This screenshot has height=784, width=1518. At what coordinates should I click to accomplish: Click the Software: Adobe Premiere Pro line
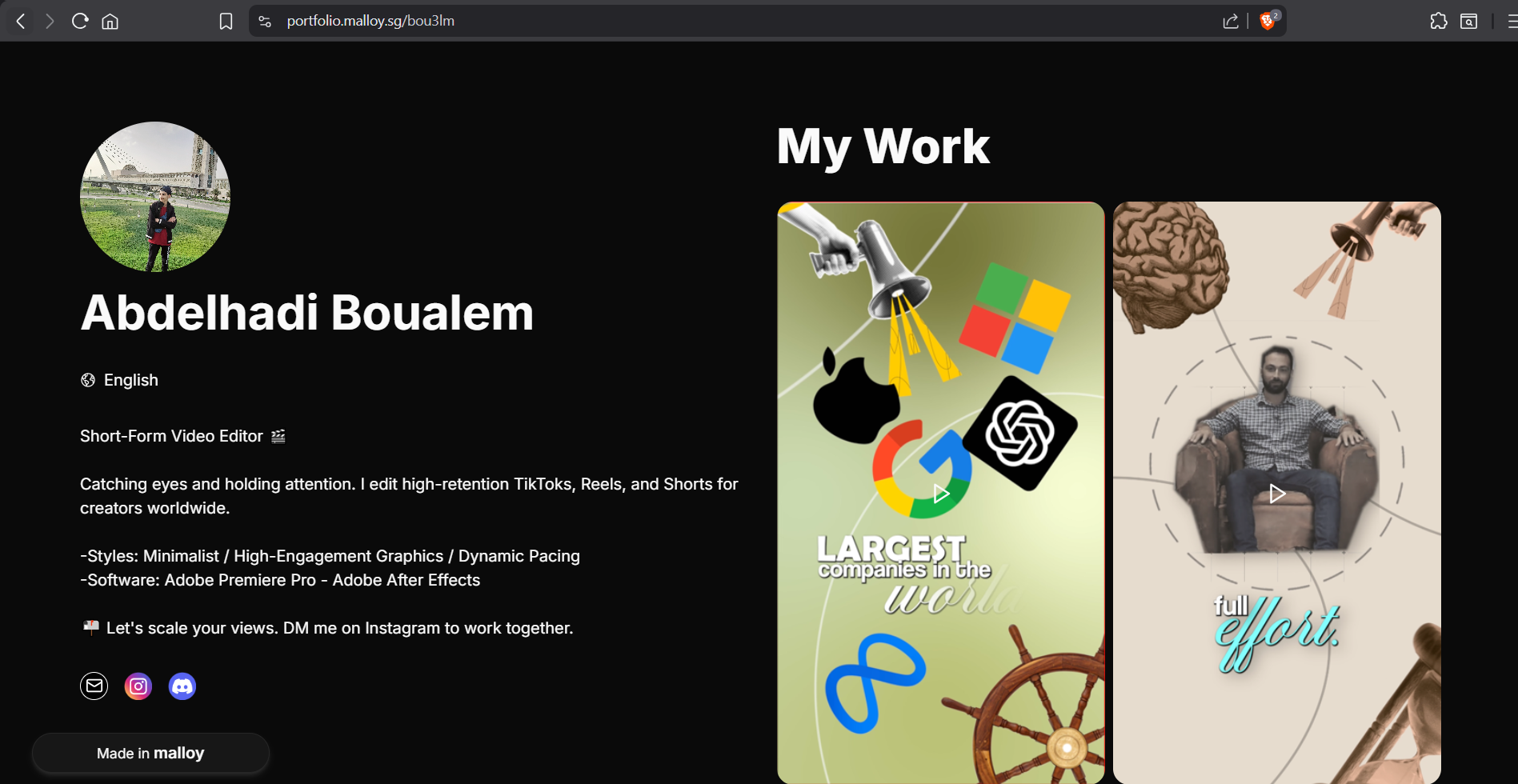pyautogui.click(x=280, y=580)
